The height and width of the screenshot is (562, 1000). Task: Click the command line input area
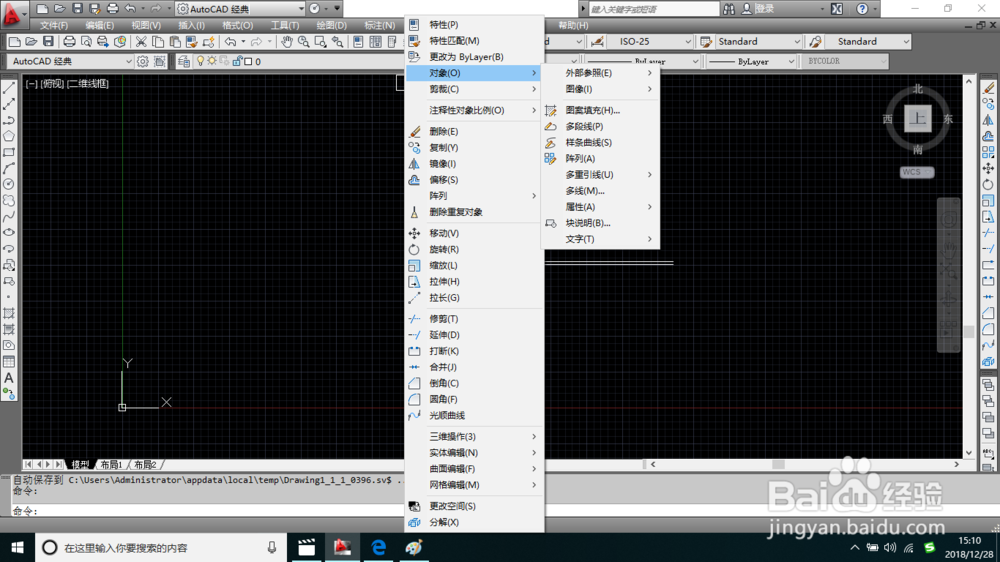(x=210, y=510)
